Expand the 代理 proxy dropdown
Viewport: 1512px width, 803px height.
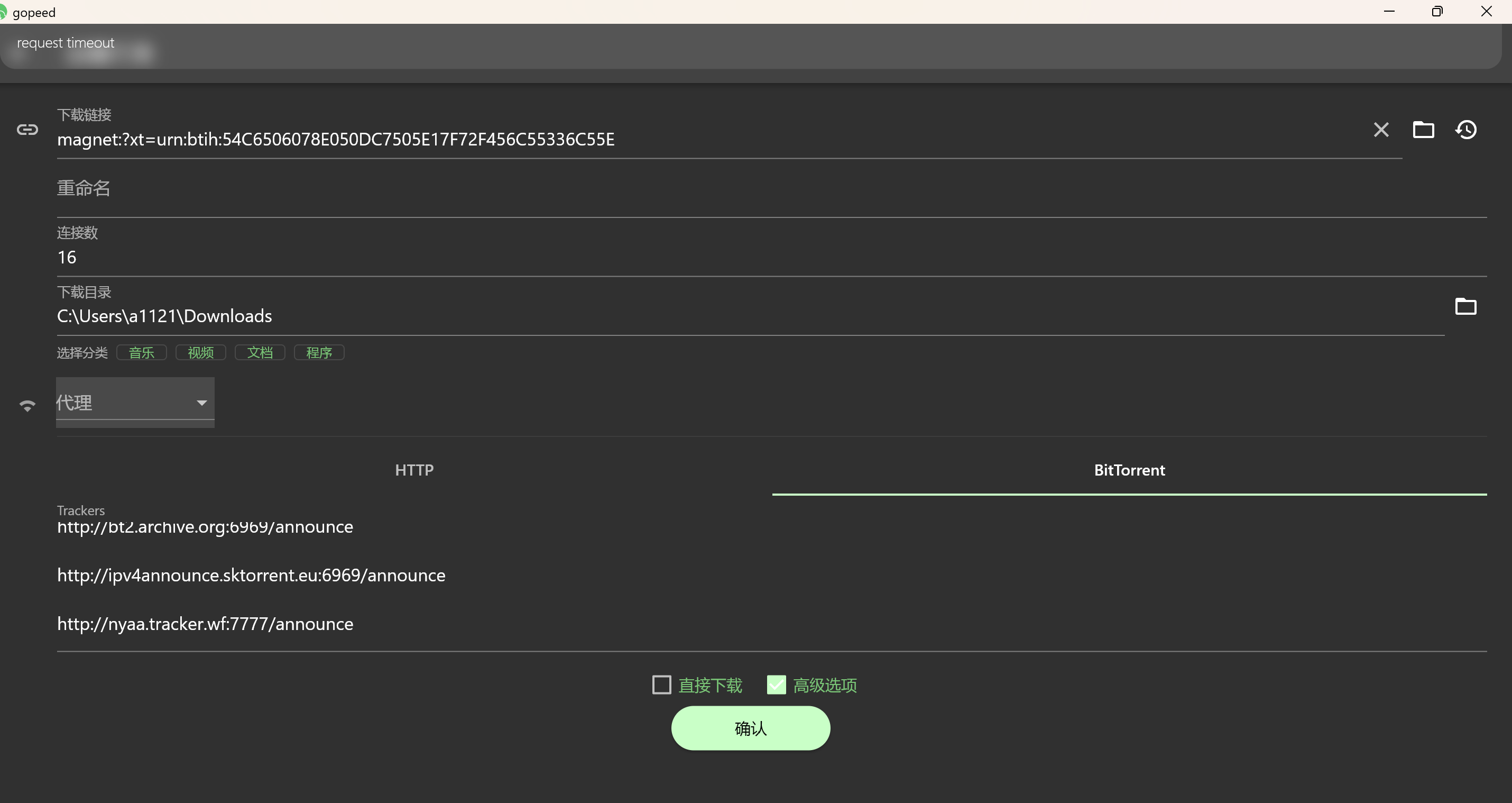[135, 403]
